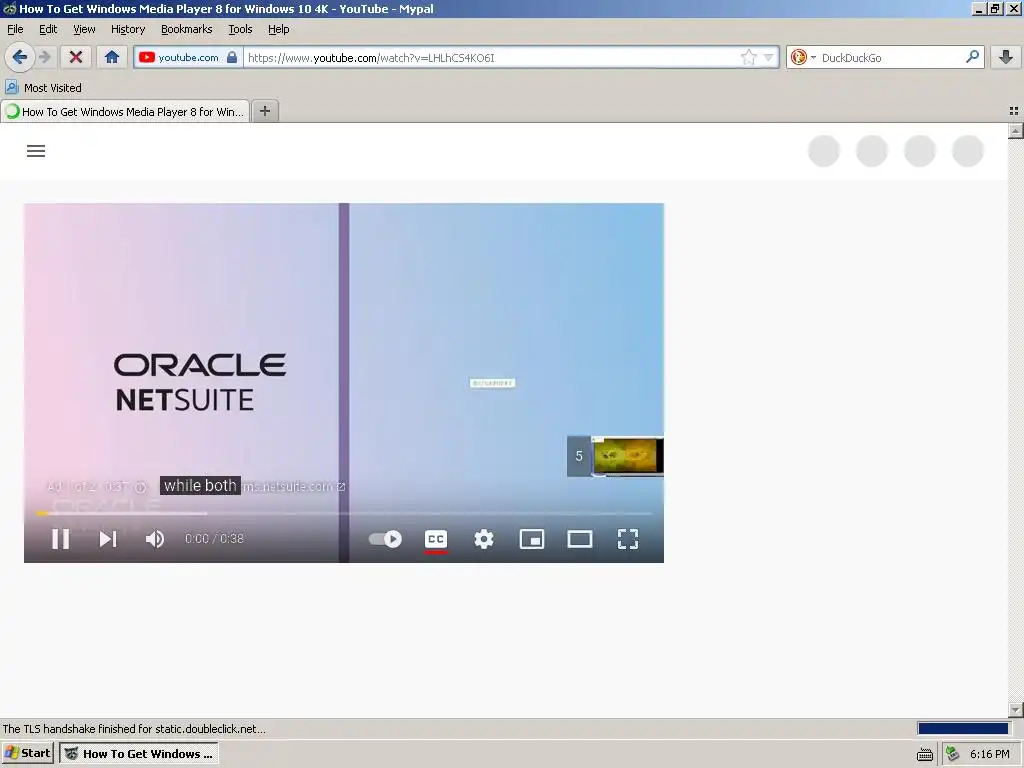1024x768 pixels.
Task: Open the Most Visited bookmarks folder
Action: [x=44, y=88]
